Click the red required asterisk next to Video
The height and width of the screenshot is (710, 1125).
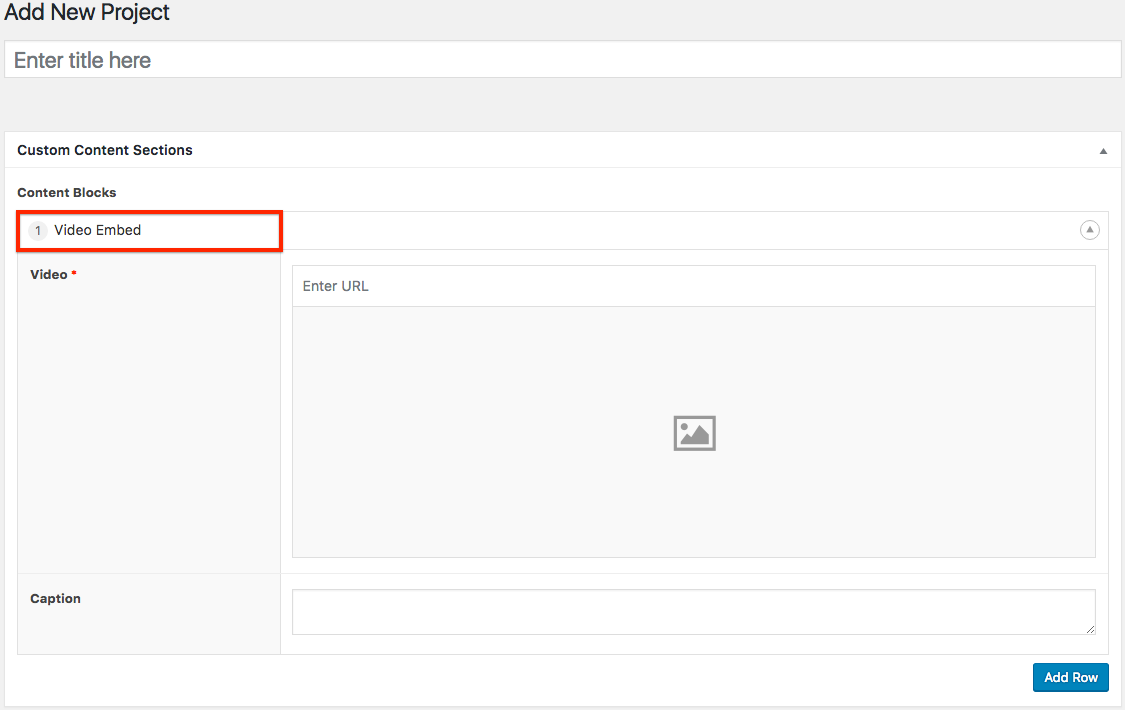[74, 274]
